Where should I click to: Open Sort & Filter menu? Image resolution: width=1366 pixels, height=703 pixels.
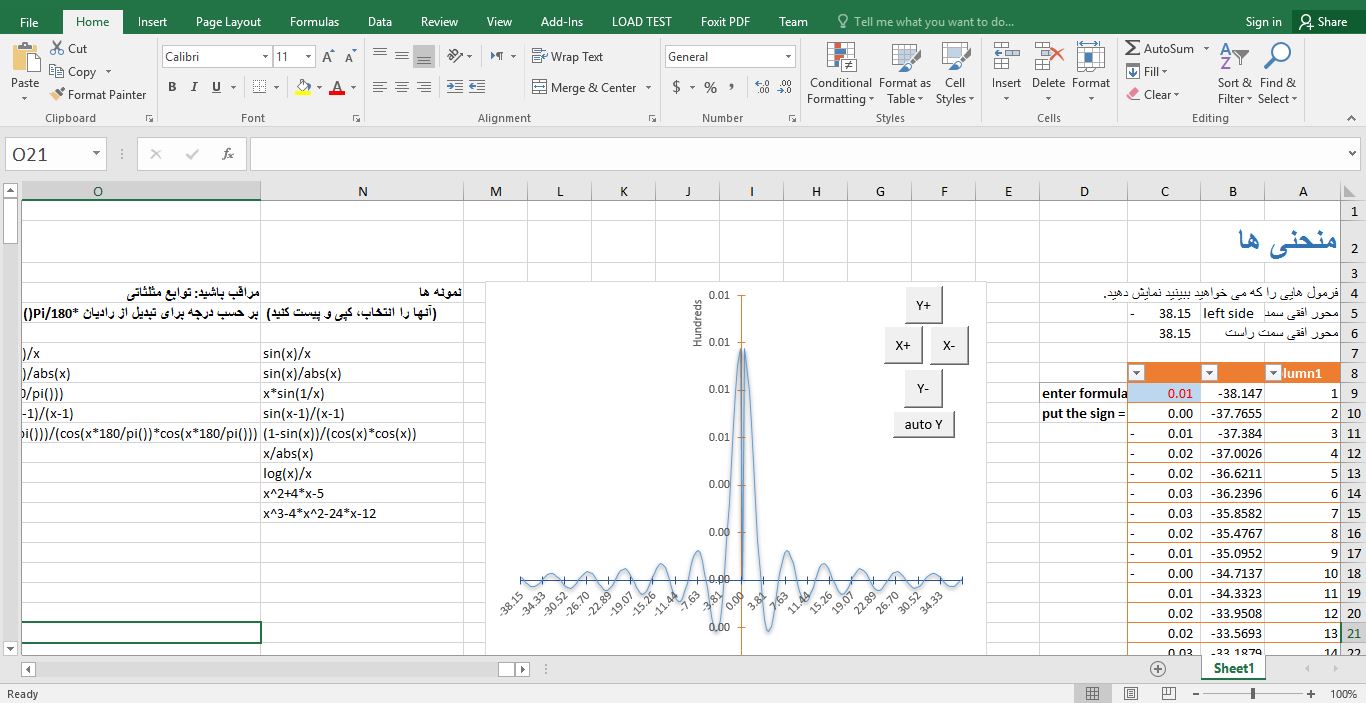point(1235,73)
